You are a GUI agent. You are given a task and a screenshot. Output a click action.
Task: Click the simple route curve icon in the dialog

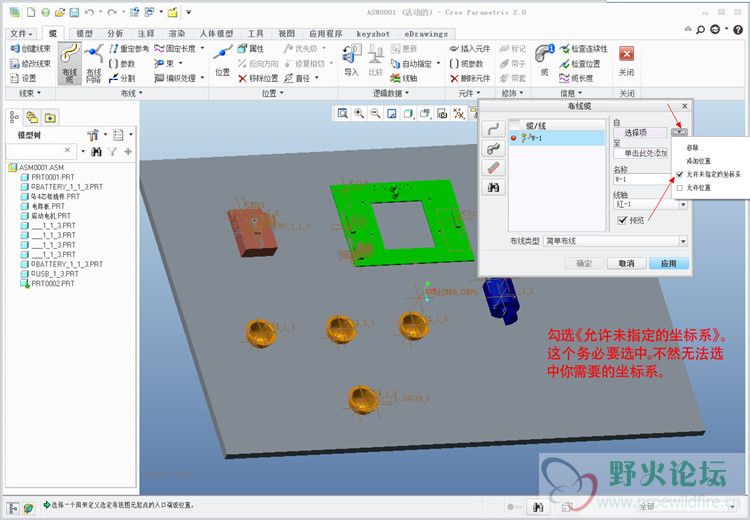493,129
